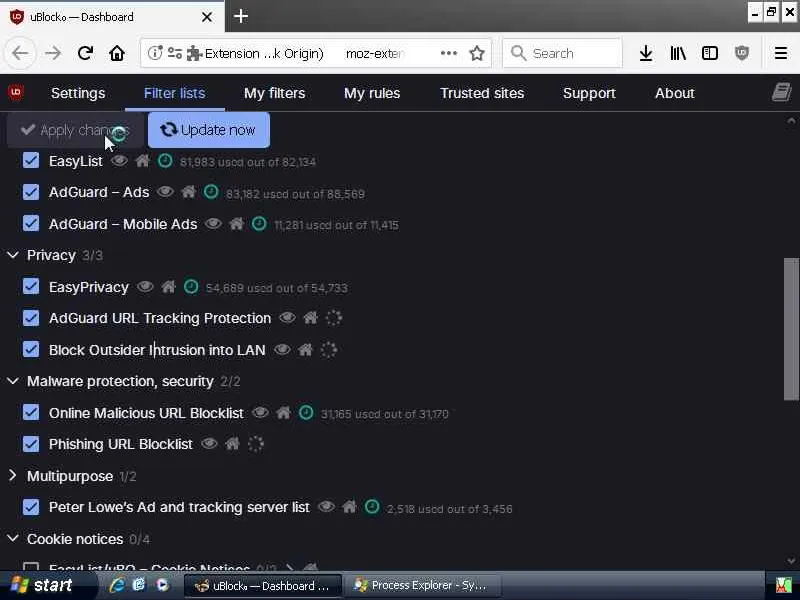
Task: Click Online Malicious URL Blocklist clock icon
Action: coord(306,412)
